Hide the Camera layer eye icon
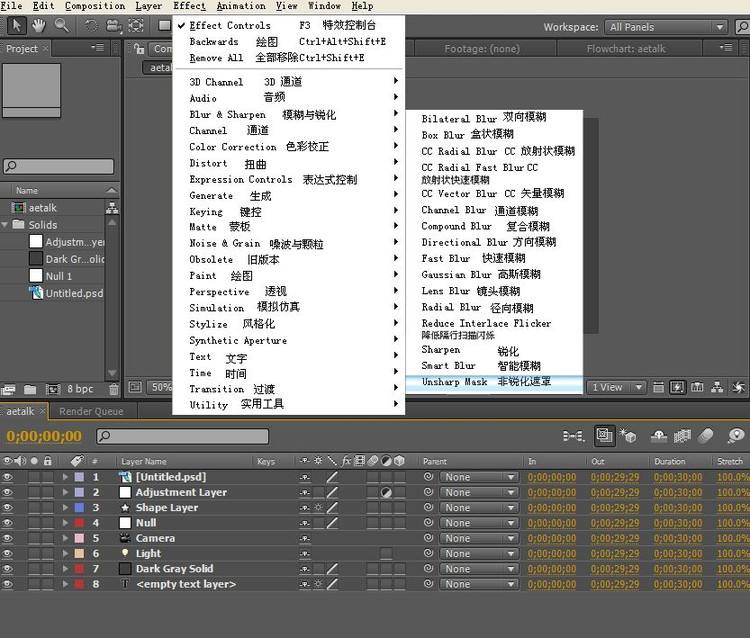Image resolution: width=750 pixels, height=638 pixels. (8, 538)
